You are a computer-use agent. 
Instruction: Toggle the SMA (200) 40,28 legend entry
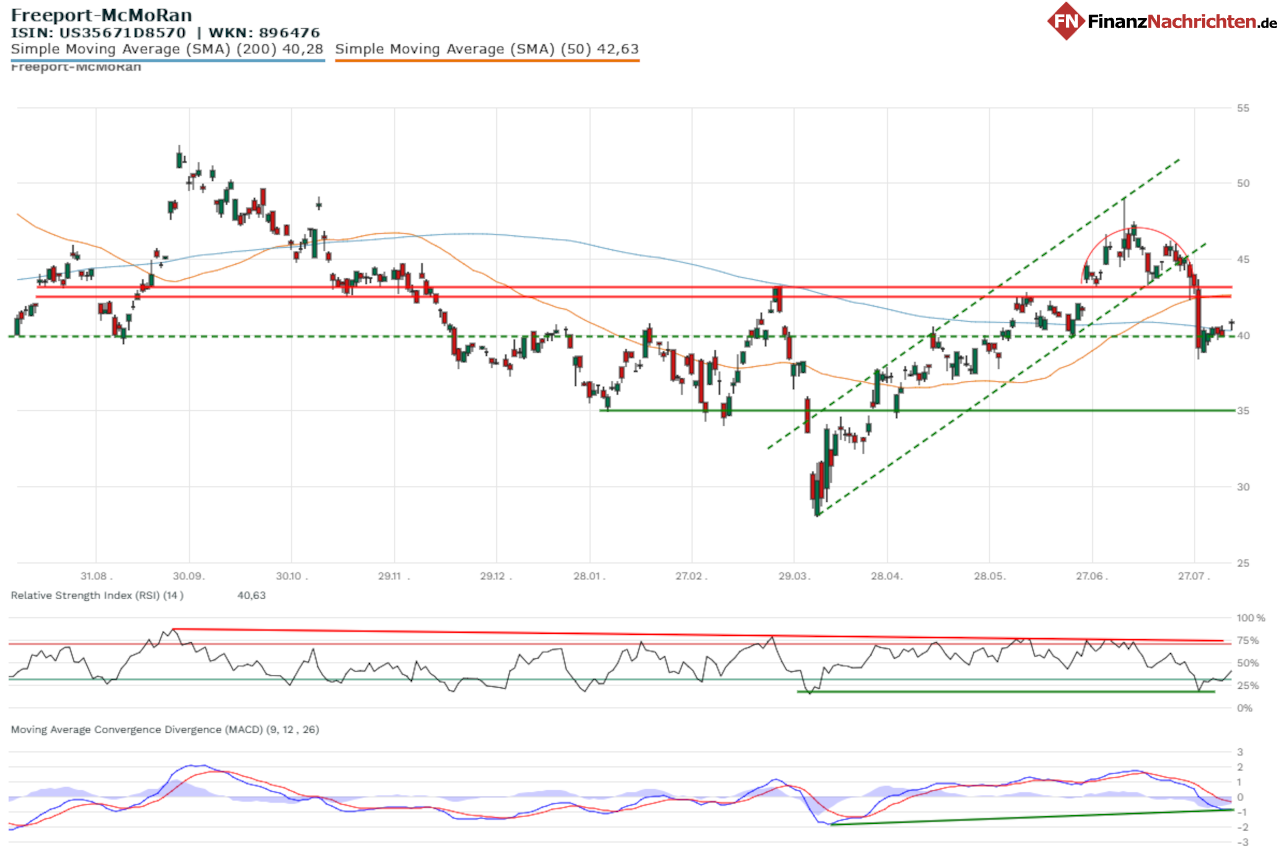[167, 48]
